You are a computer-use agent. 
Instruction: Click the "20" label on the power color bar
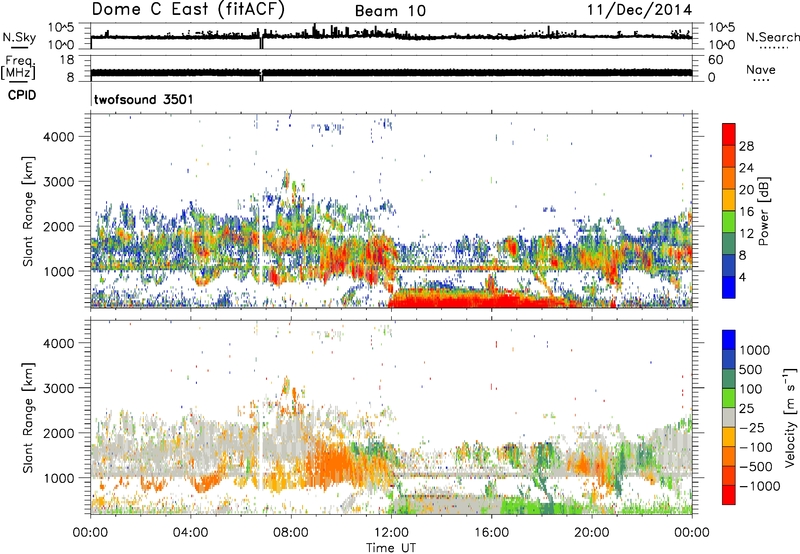746,190
